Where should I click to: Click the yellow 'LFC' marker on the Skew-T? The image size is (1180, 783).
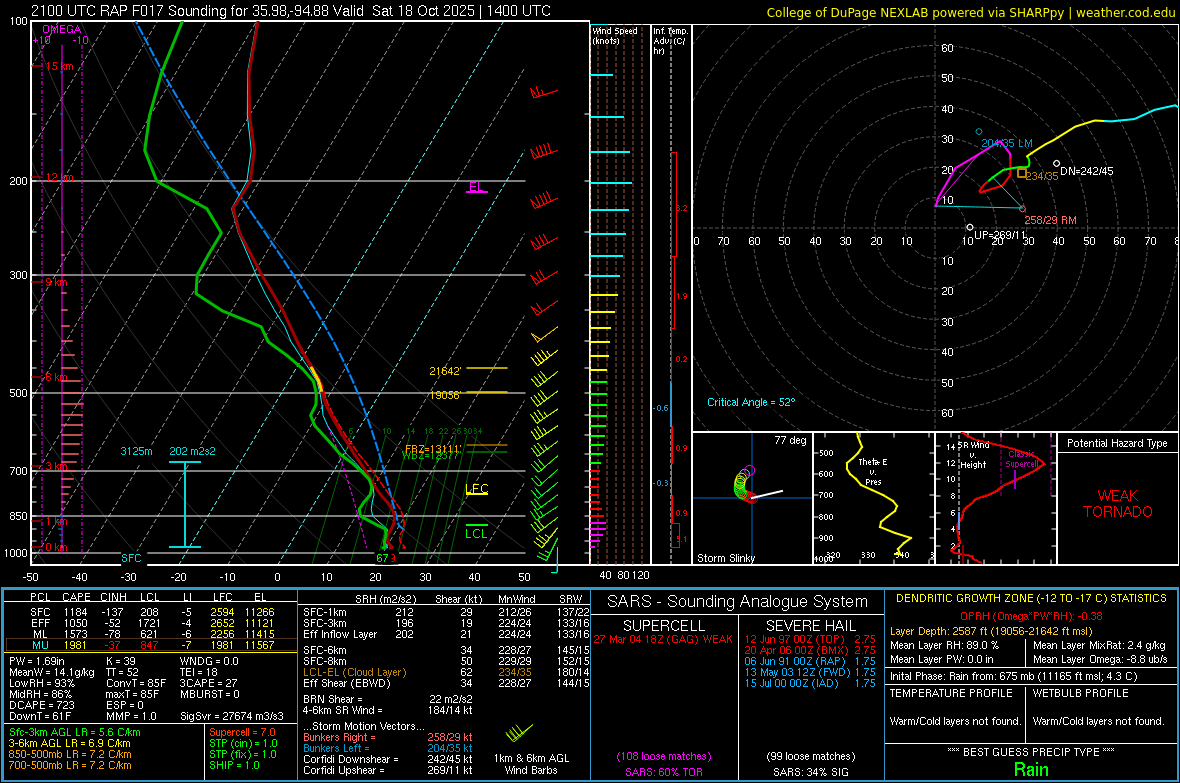[x=476, y=489]
